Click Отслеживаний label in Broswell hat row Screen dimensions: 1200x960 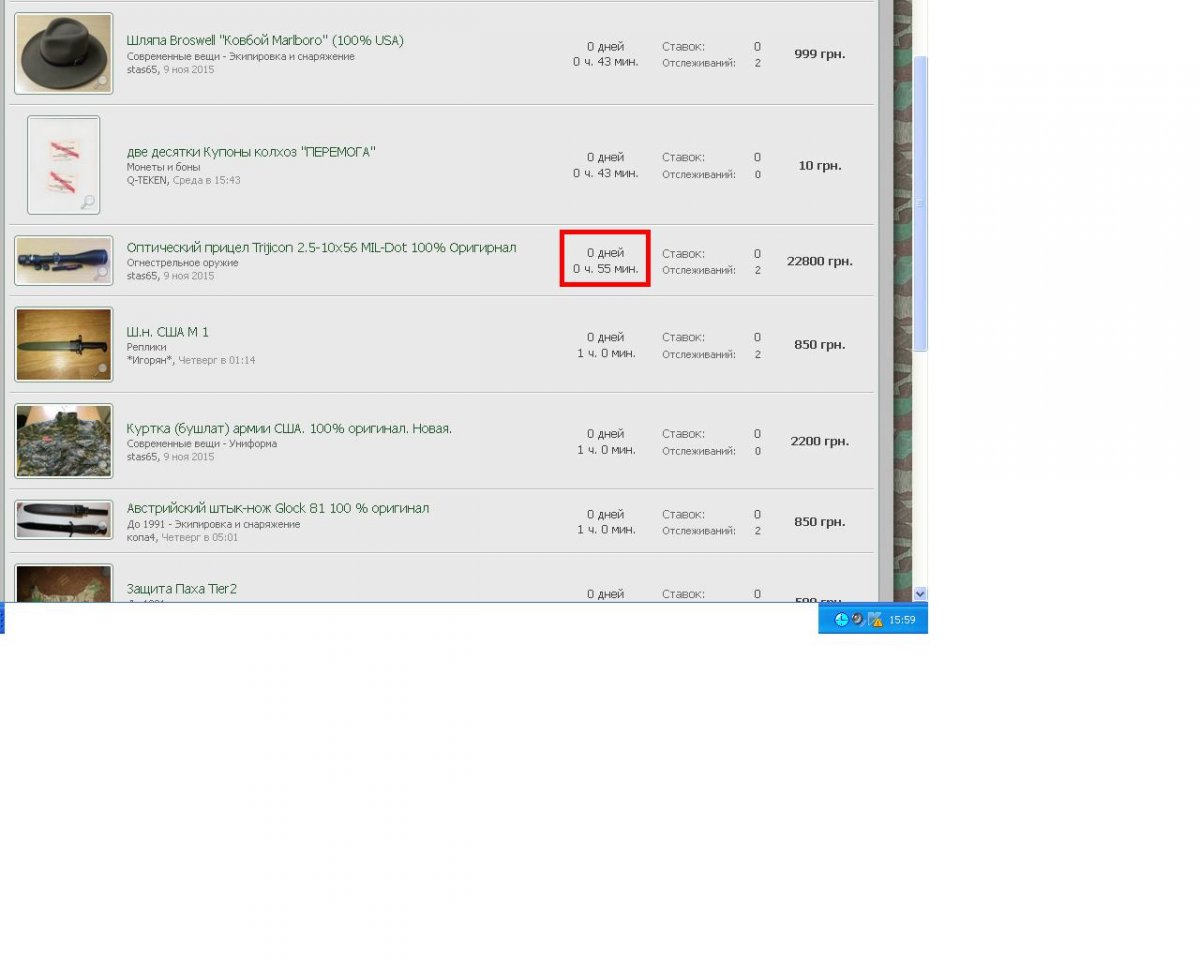(699, 63)
